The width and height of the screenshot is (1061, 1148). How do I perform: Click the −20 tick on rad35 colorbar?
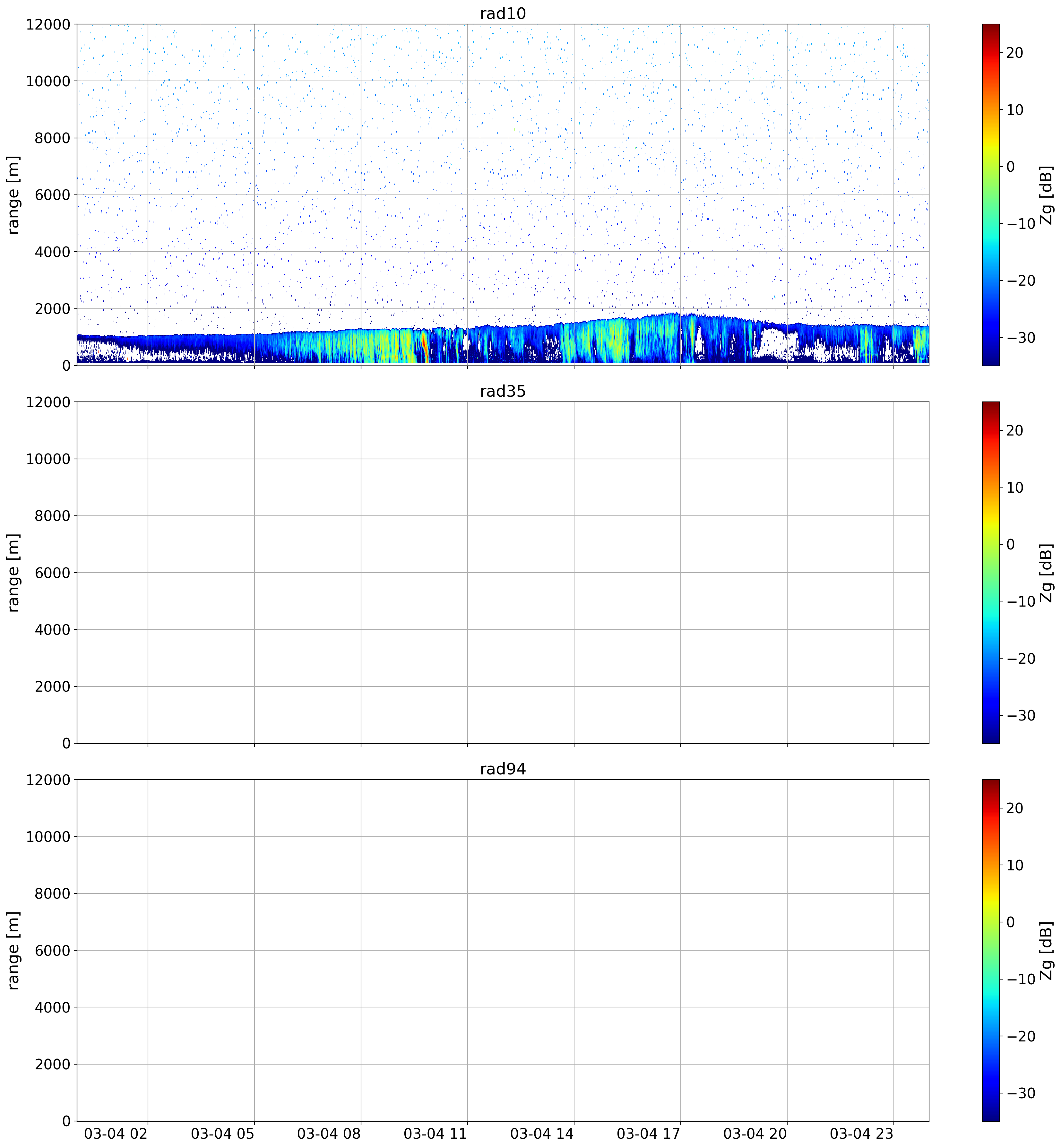point(1021,658)
